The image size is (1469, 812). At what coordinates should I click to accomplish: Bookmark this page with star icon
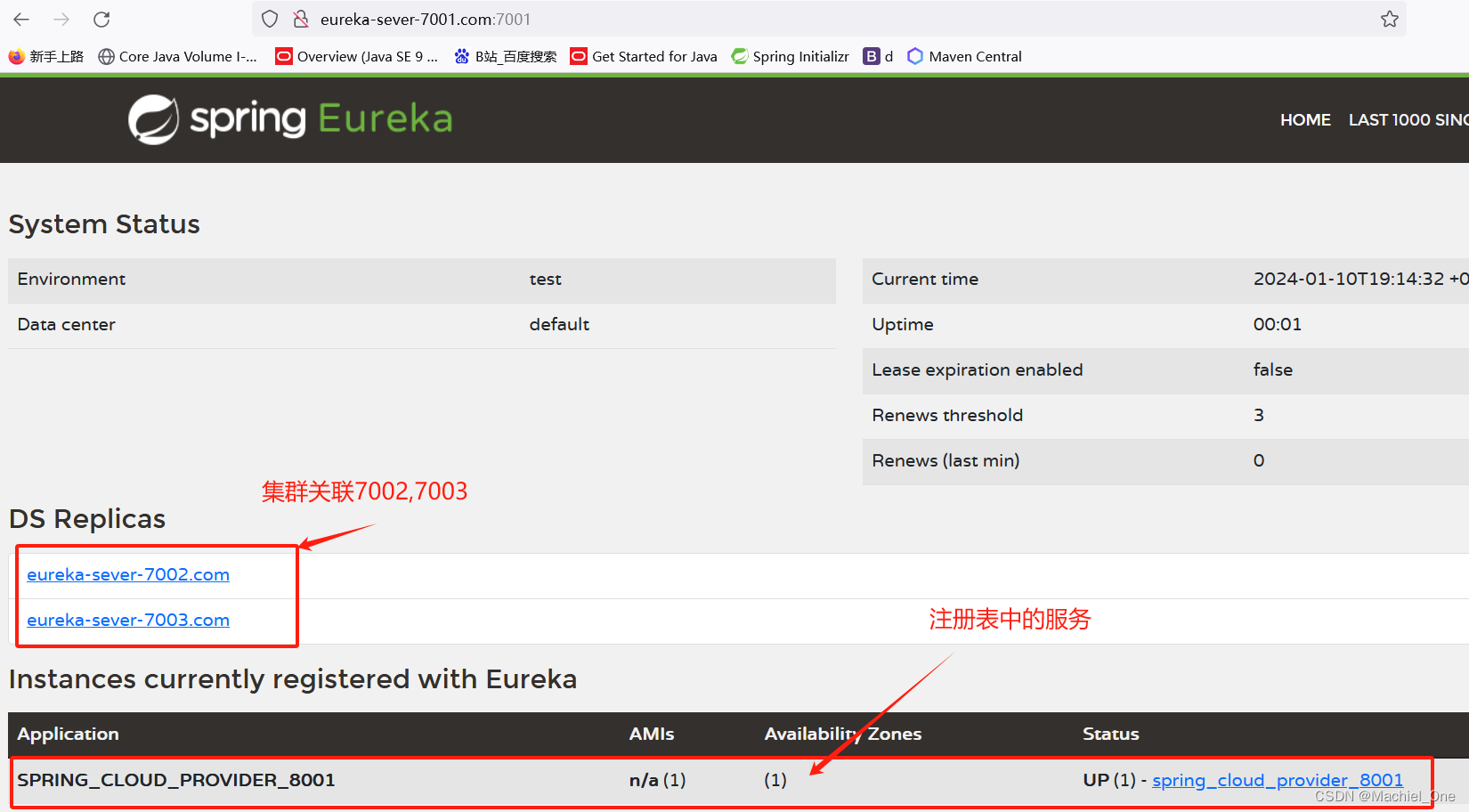(x=1390, y=20)
